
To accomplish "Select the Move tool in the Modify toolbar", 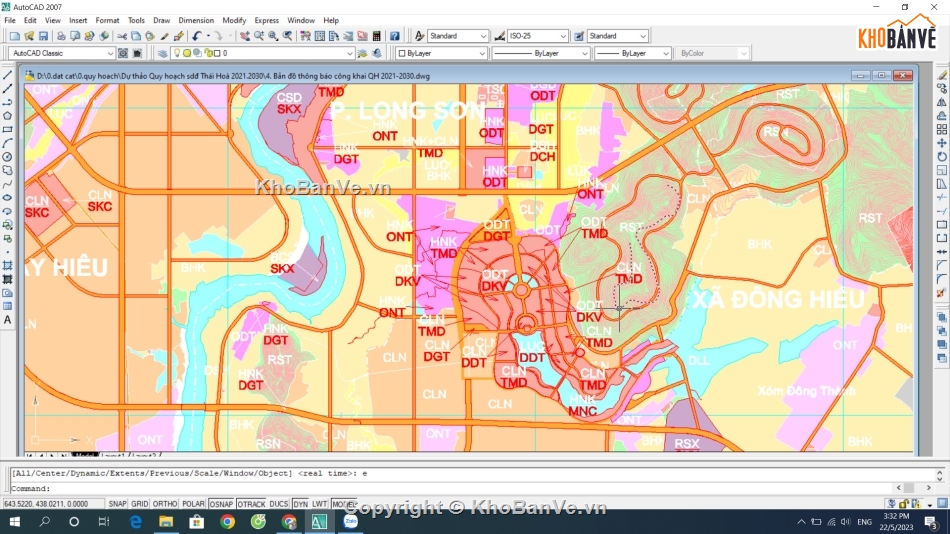I will (x=942, y=143).
